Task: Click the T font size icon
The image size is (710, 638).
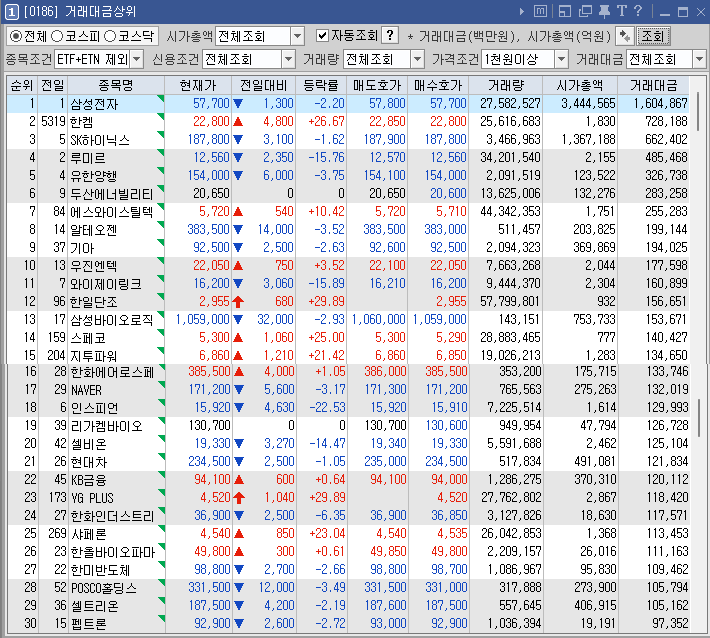Action: [622, 11]
